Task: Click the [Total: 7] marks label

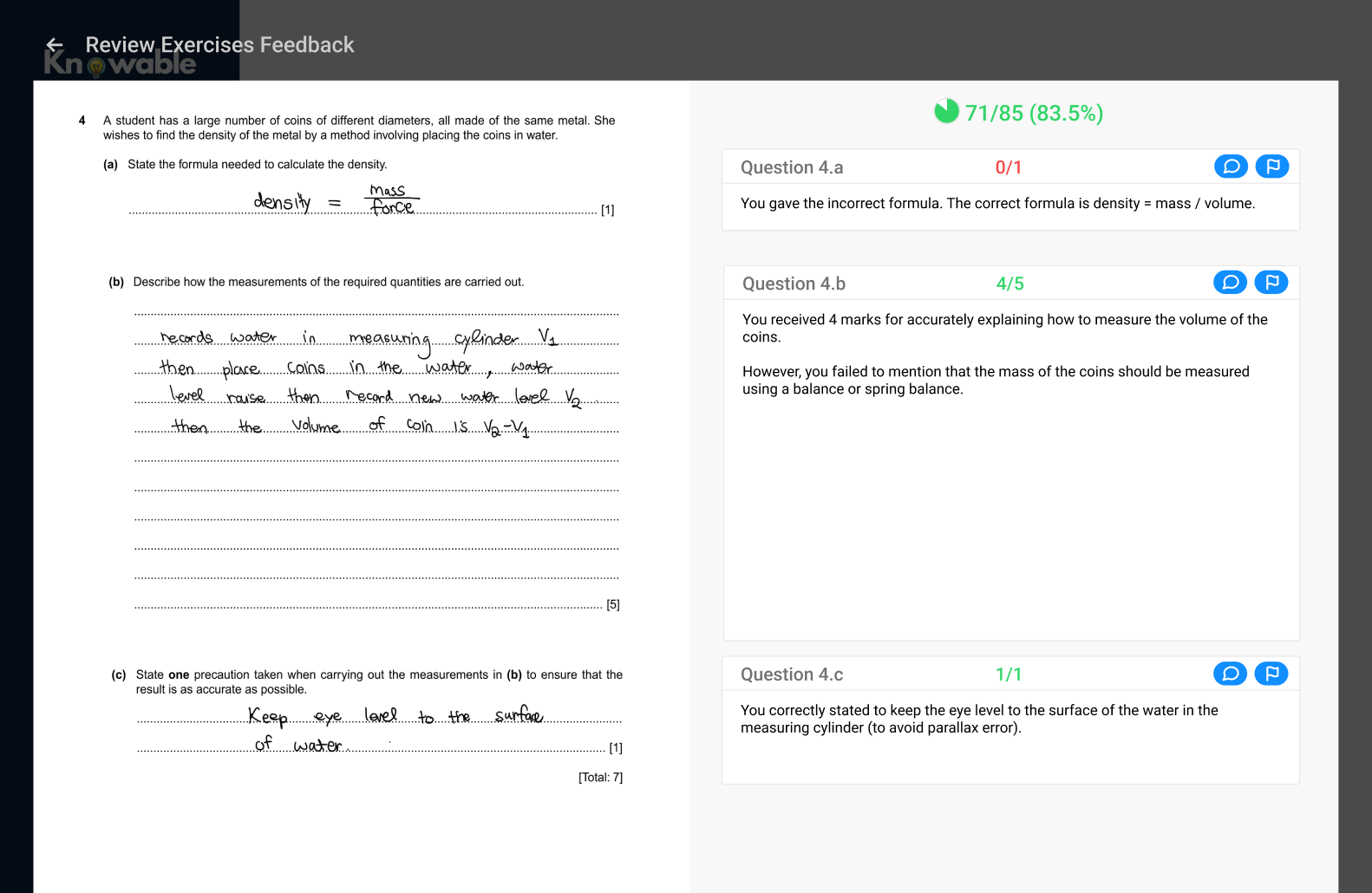Action: (x=600, y=778)
